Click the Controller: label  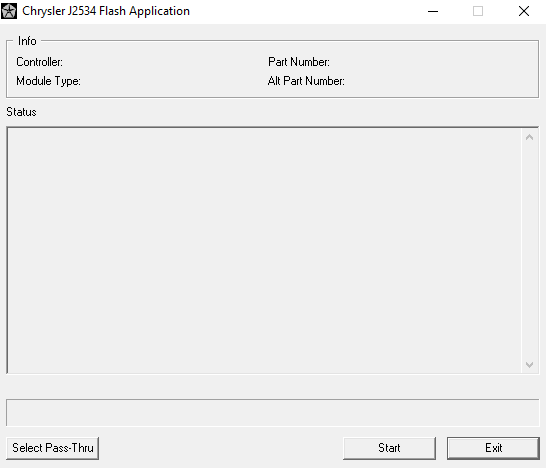pyautogui.click(x=39, y=62)
